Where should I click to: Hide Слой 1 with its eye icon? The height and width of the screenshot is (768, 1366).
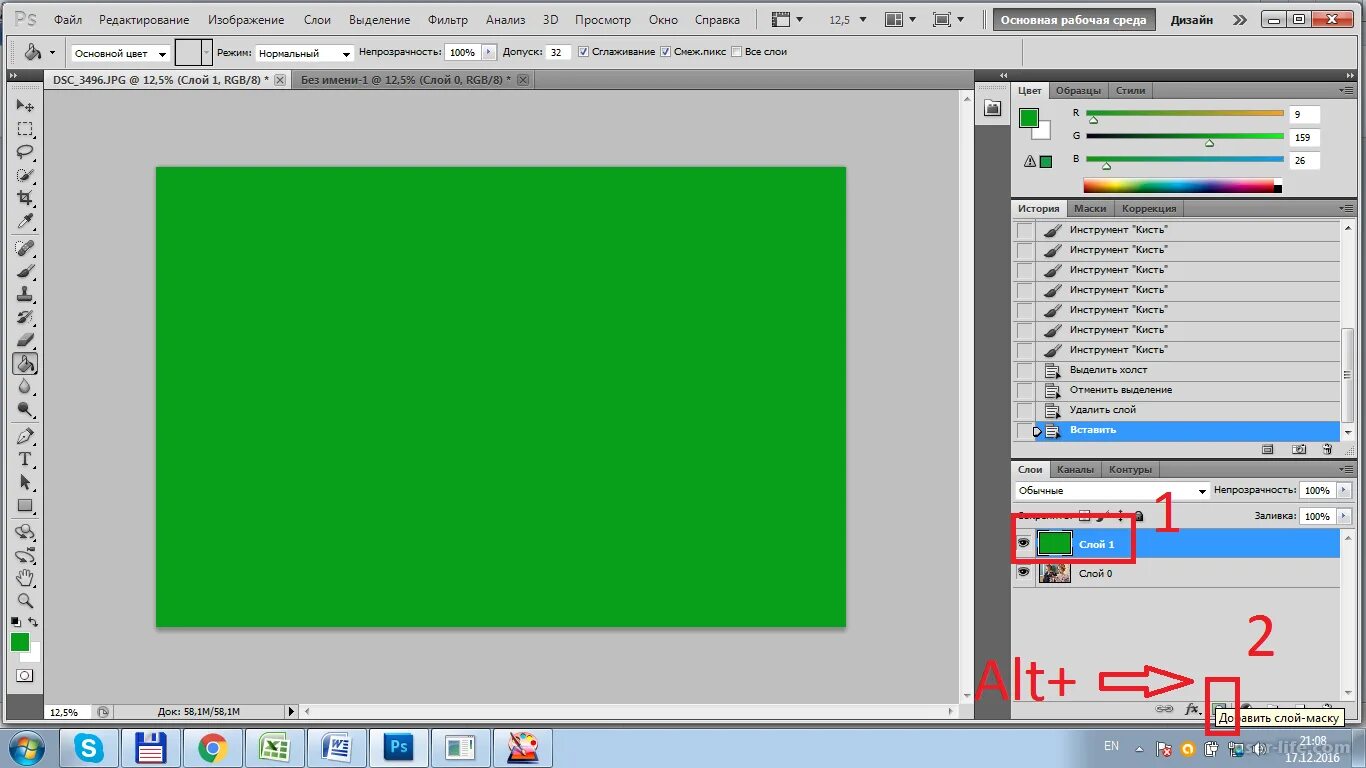point(1023,543)
